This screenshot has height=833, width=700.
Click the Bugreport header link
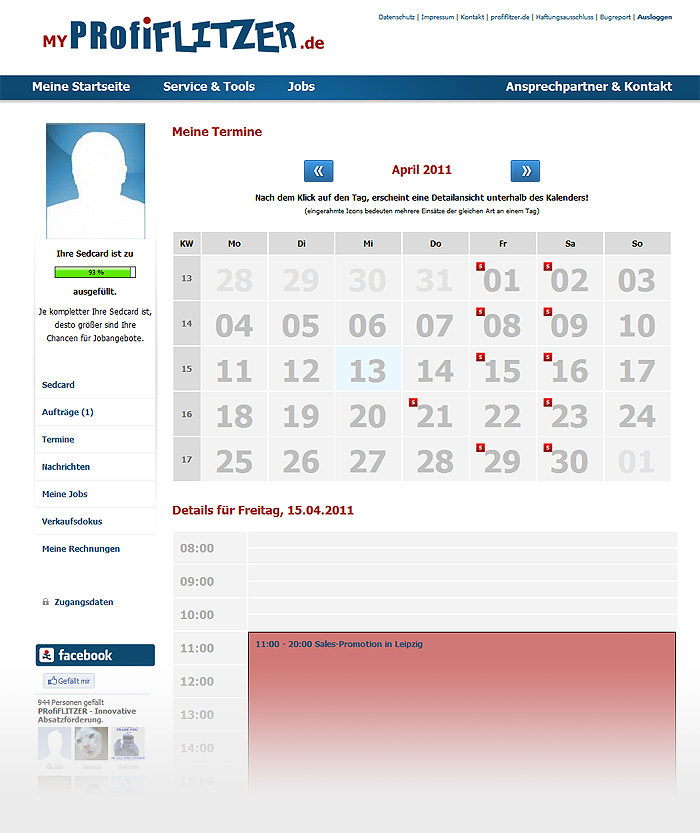615,17
